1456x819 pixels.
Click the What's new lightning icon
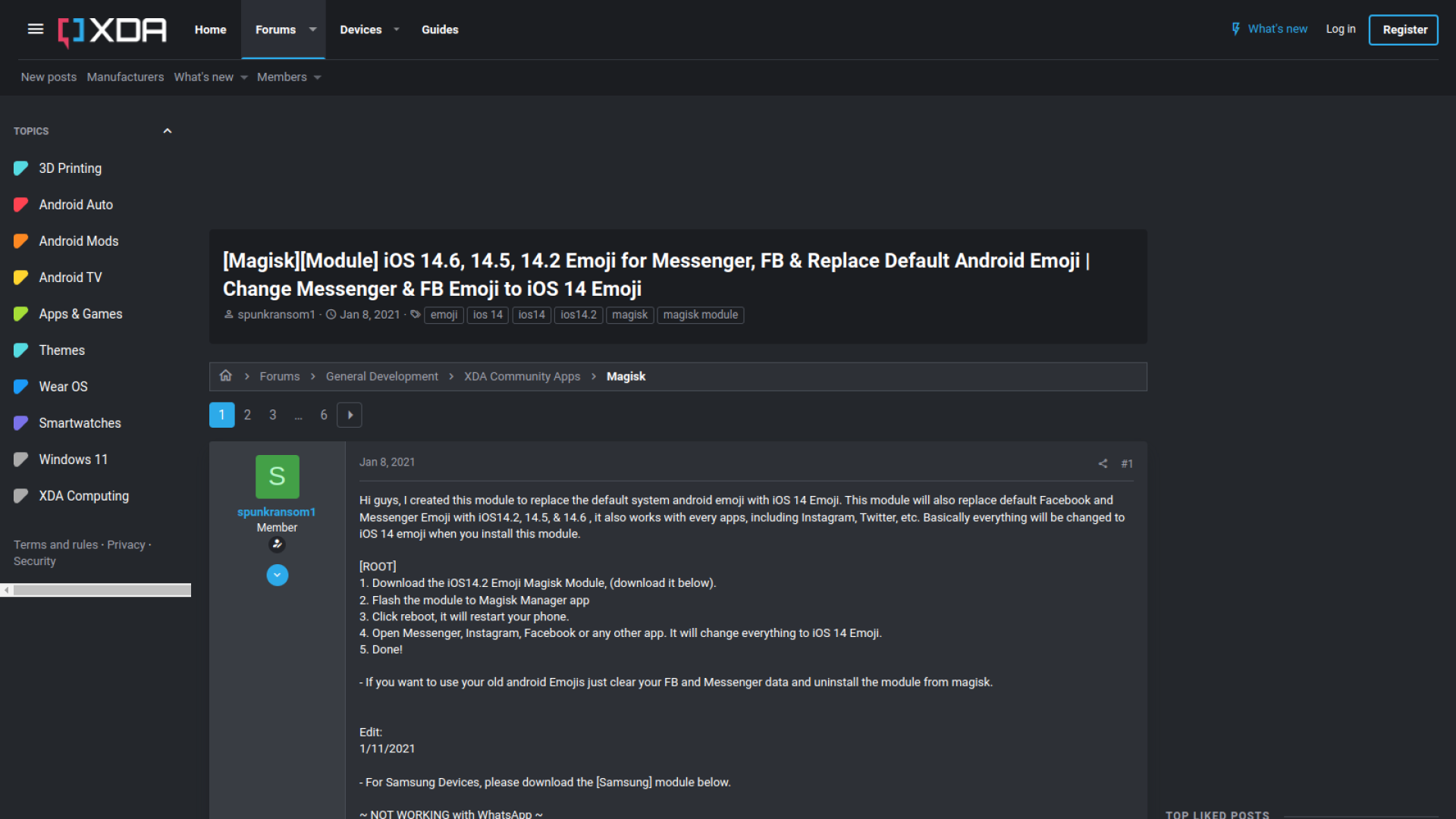pos(1235,29)
